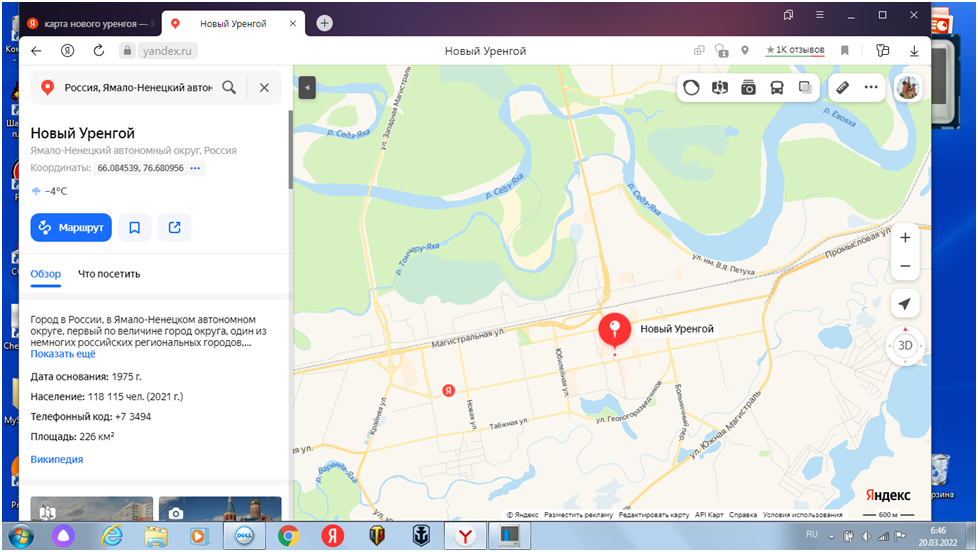Expand coordinates options with three dots
The image size is (978, 552).
click(x=195, y=168)
